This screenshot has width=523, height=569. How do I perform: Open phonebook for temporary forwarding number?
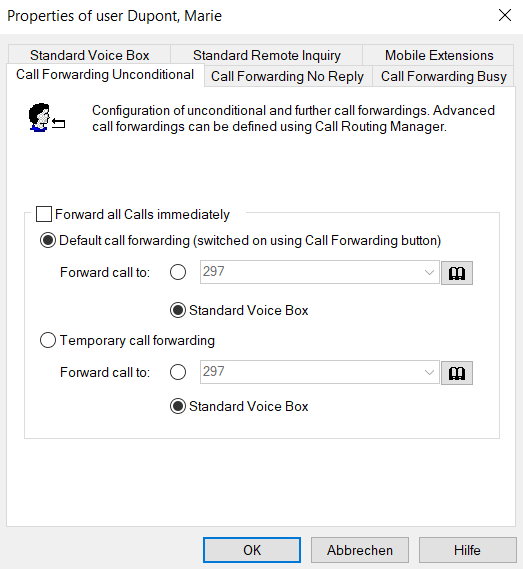click(457, 373)
